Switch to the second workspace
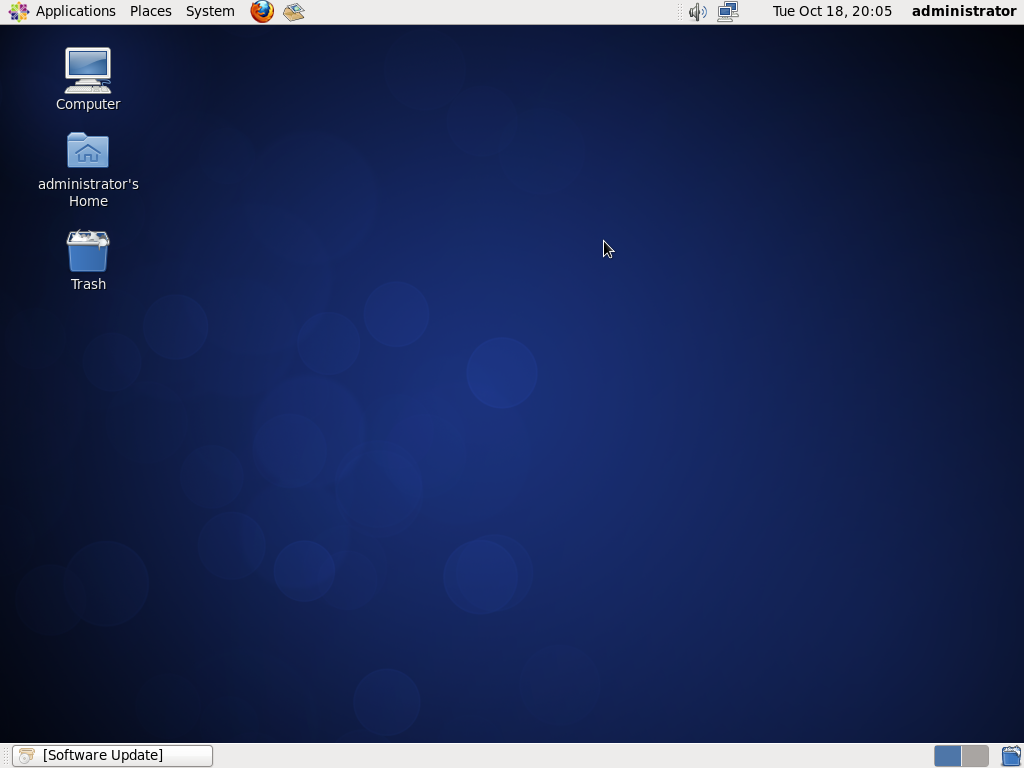The height and width of the screenshot is (768, 1024). pos(975,756)
